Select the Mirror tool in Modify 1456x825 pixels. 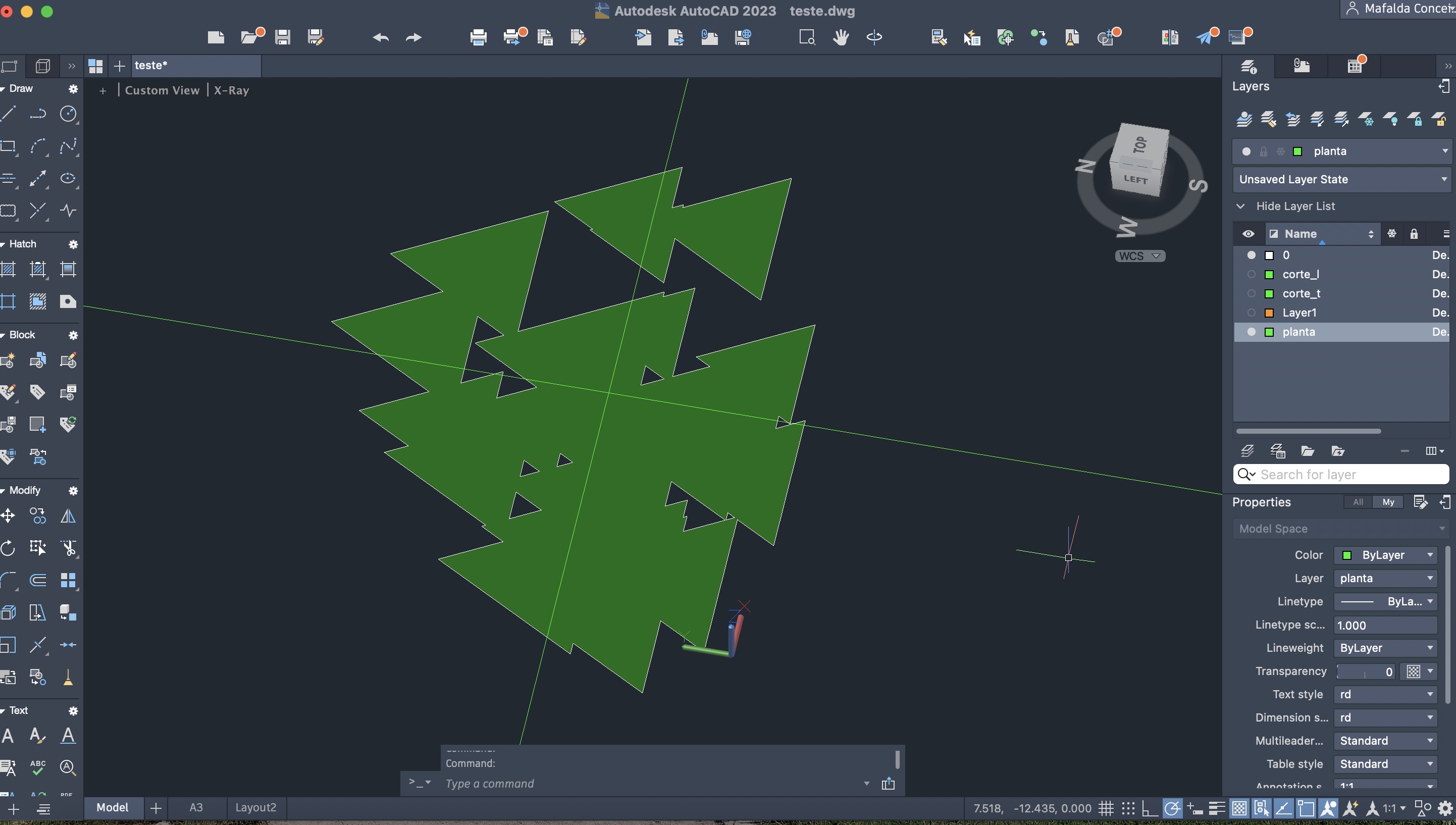click(68, 515)
